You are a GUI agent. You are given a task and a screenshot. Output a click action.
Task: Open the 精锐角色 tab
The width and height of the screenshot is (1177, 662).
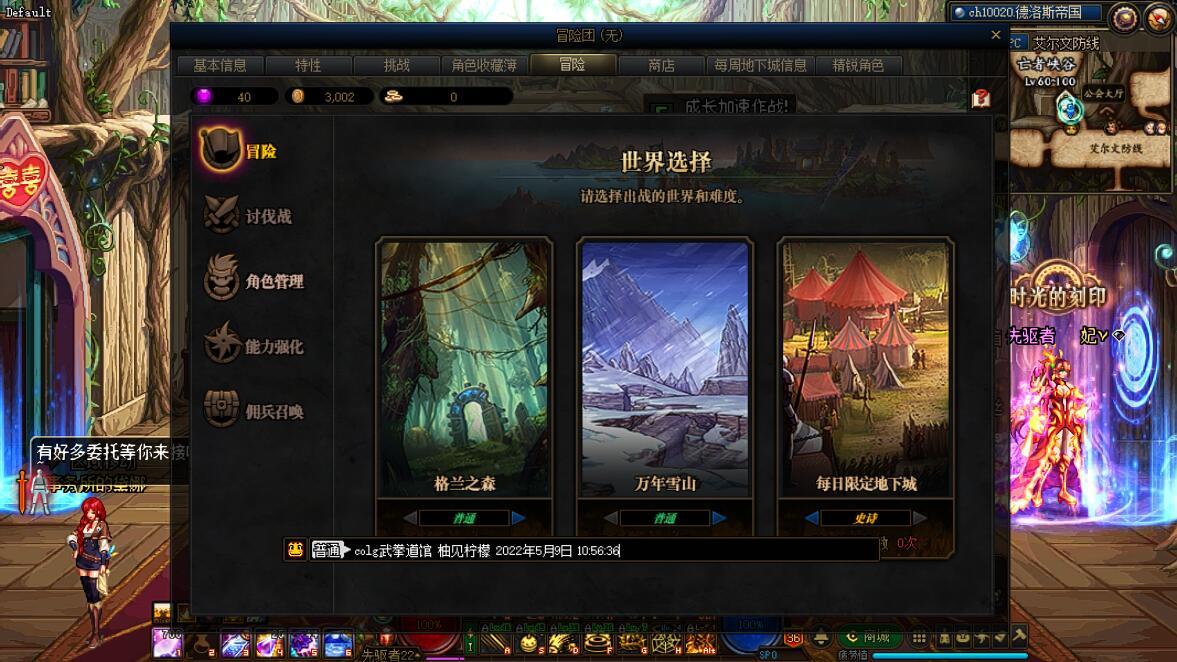click(x=858, y=65)
